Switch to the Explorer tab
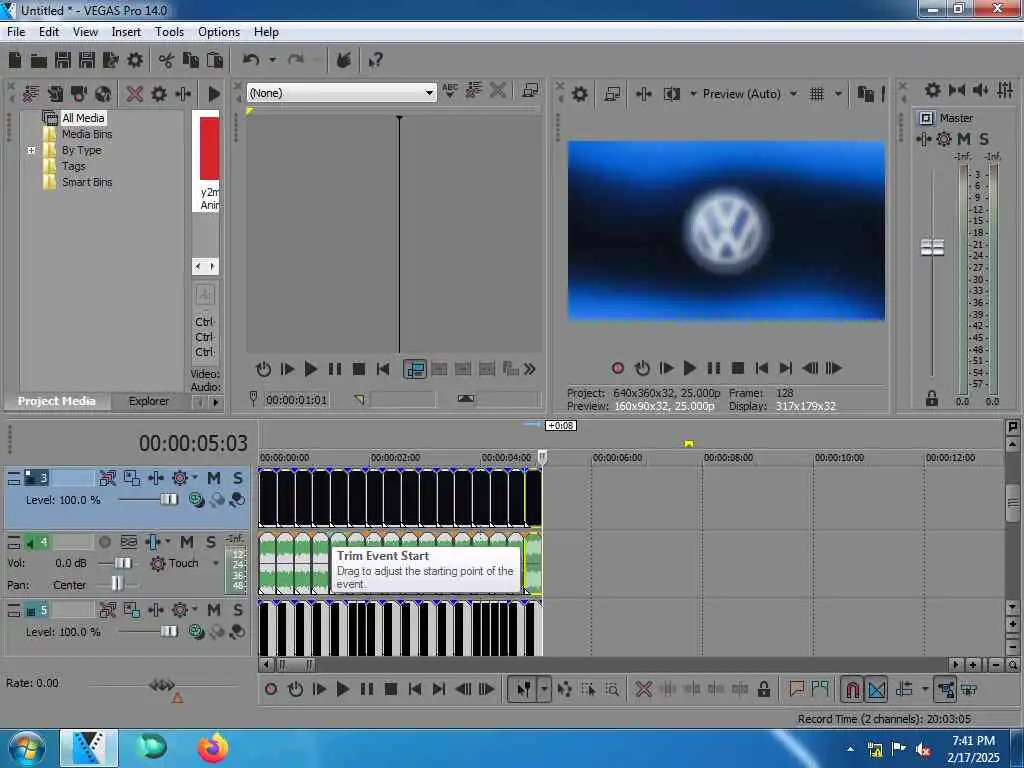Viewport: 1024px width, 768px height. point(149,401)
